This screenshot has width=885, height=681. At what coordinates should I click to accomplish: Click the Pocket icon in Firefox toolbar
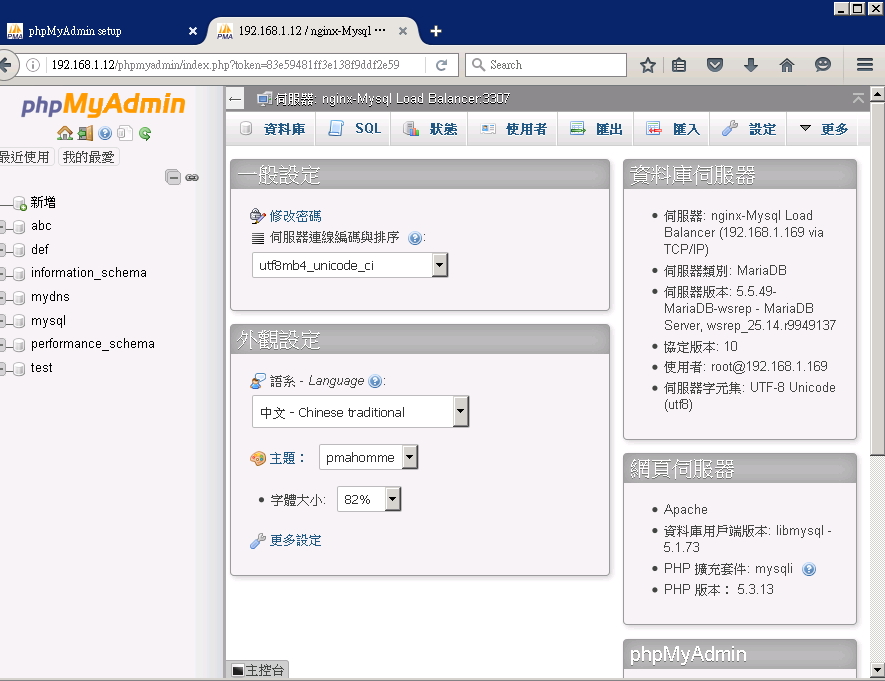click(715, 65)
